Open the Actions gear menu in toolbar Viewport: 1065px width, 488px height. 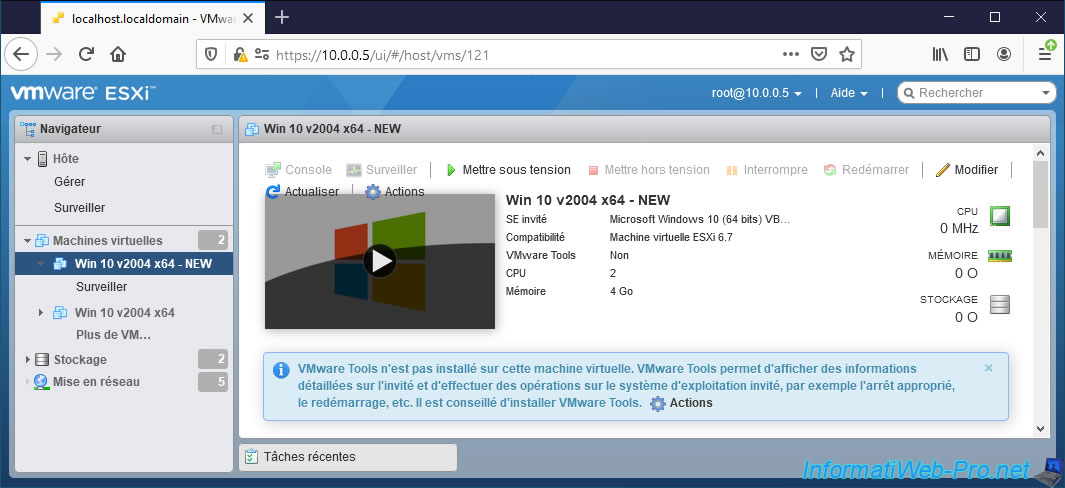tap(395, 192)
